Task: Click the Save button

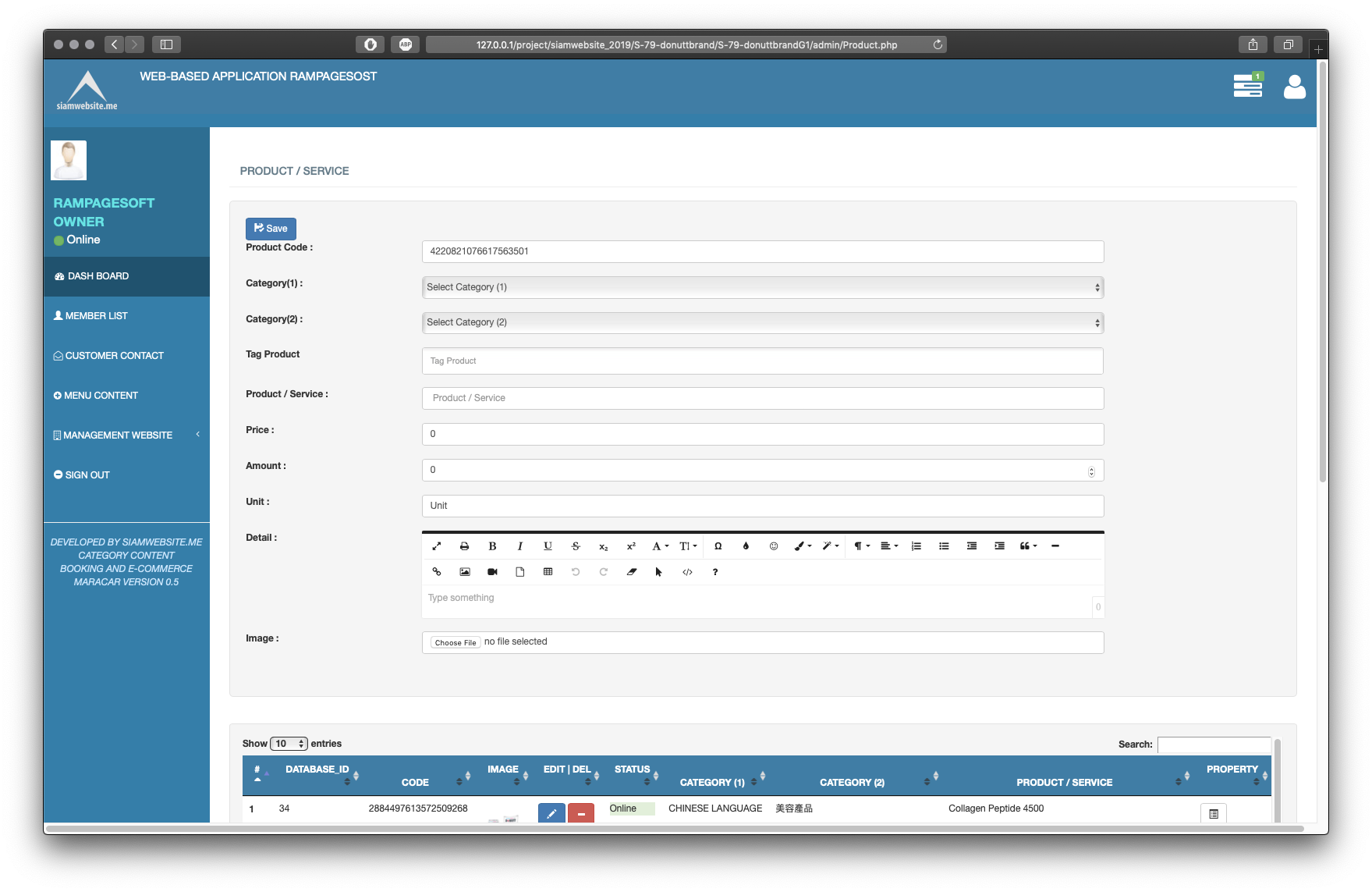Action: pos(271,229)
